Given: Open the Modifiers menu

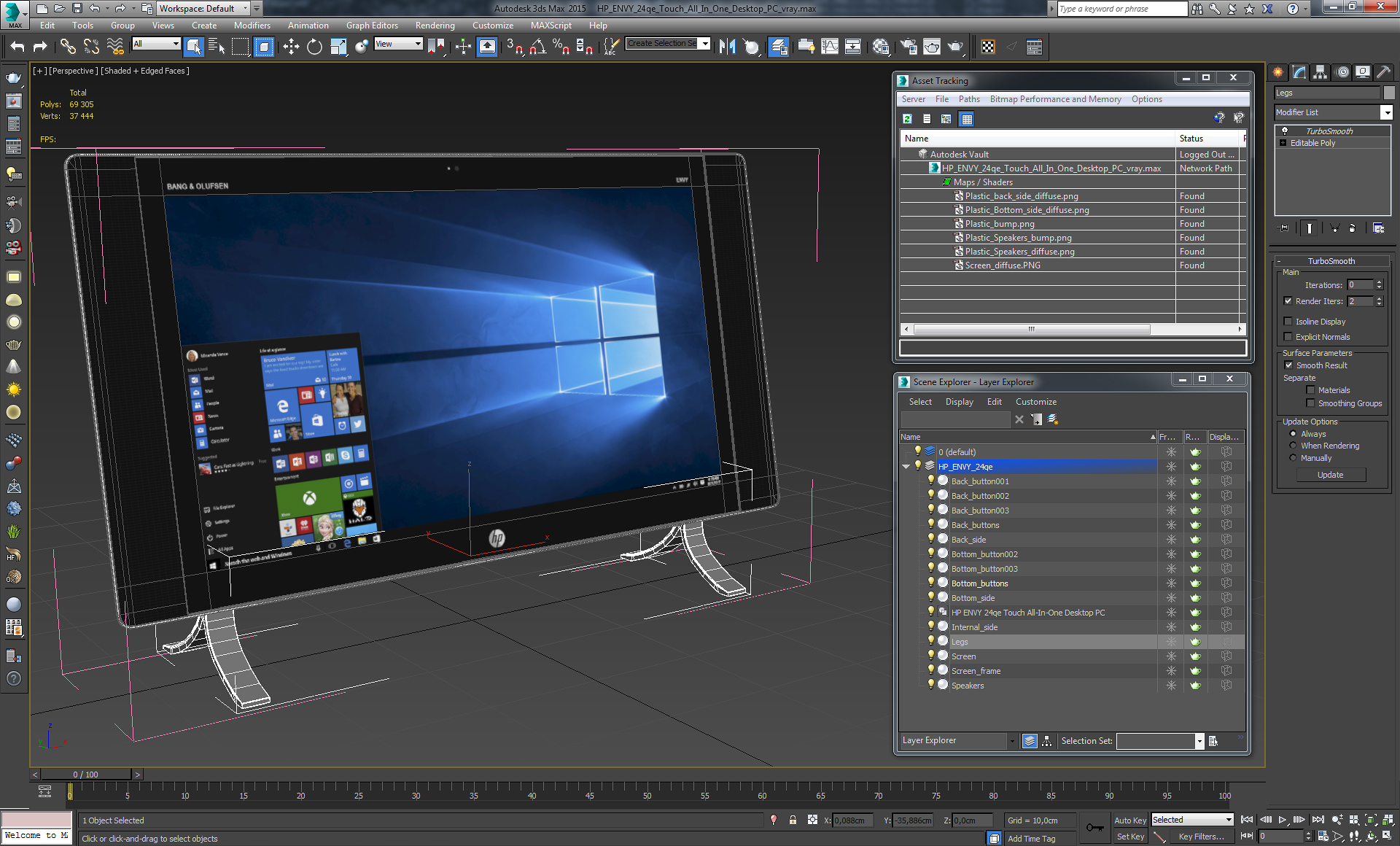Looking at the screenshot, I should coord(252,26).
